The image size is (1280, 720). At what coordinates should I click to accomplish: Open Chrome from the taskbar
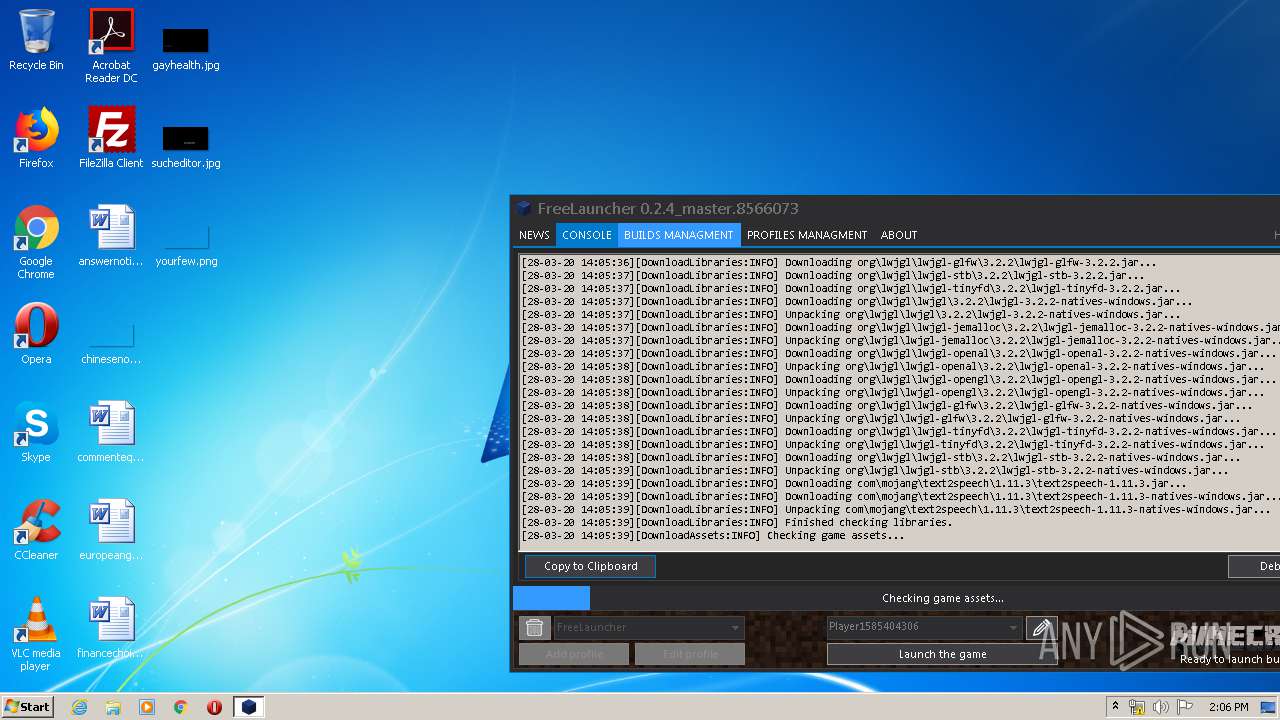click(181, 707)
